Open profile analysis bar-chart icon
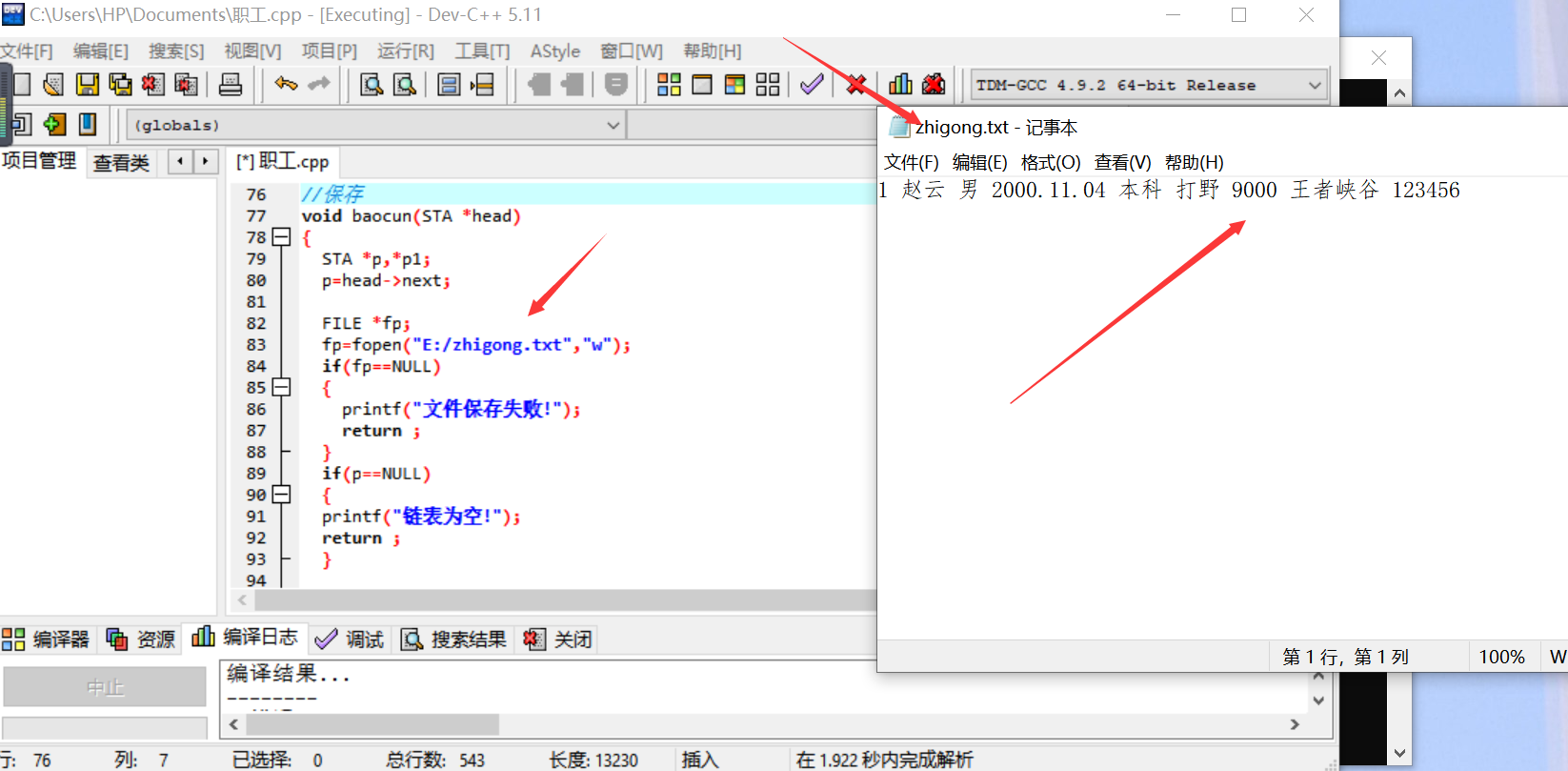This screenshot has width=1568, height=771. 900,85
